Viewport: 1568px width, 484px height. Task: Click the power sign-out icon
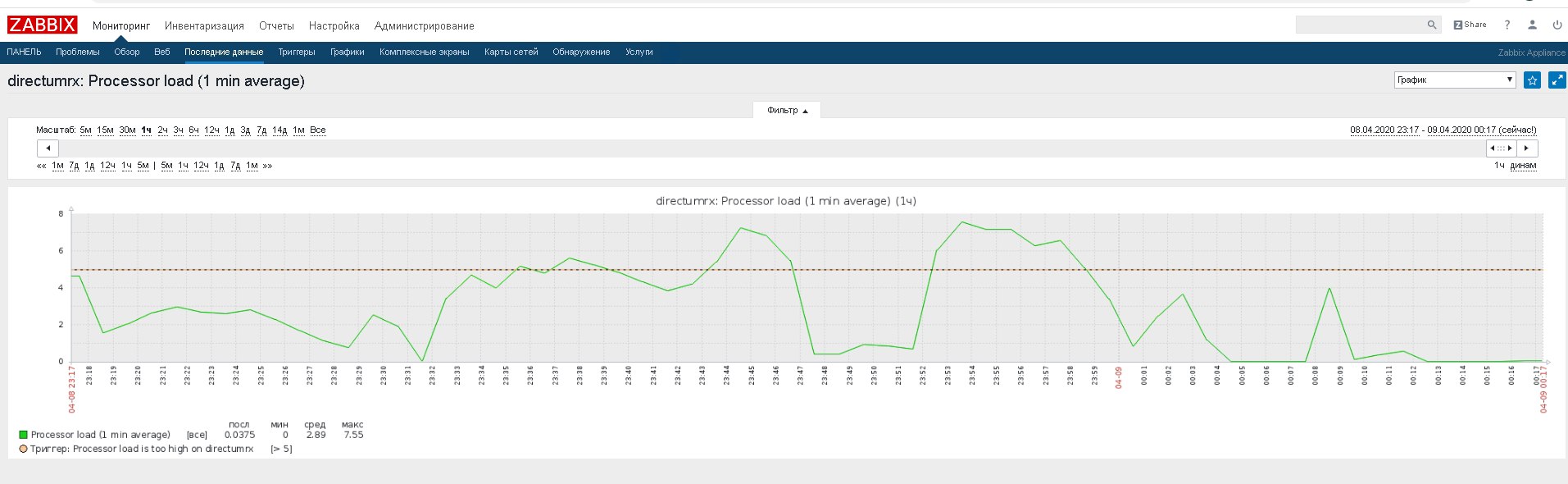pyautogui.click(x=1557, y=25)
